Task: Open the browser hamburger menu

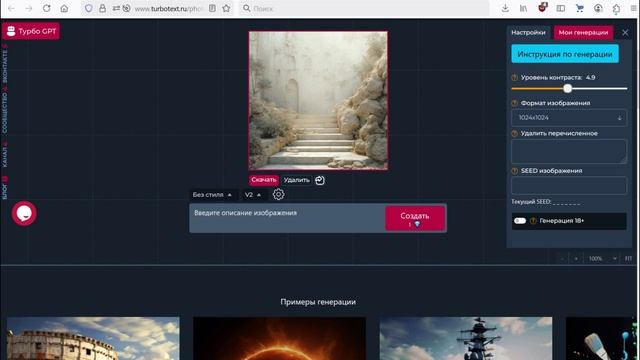Action: [x=633, y=8]
